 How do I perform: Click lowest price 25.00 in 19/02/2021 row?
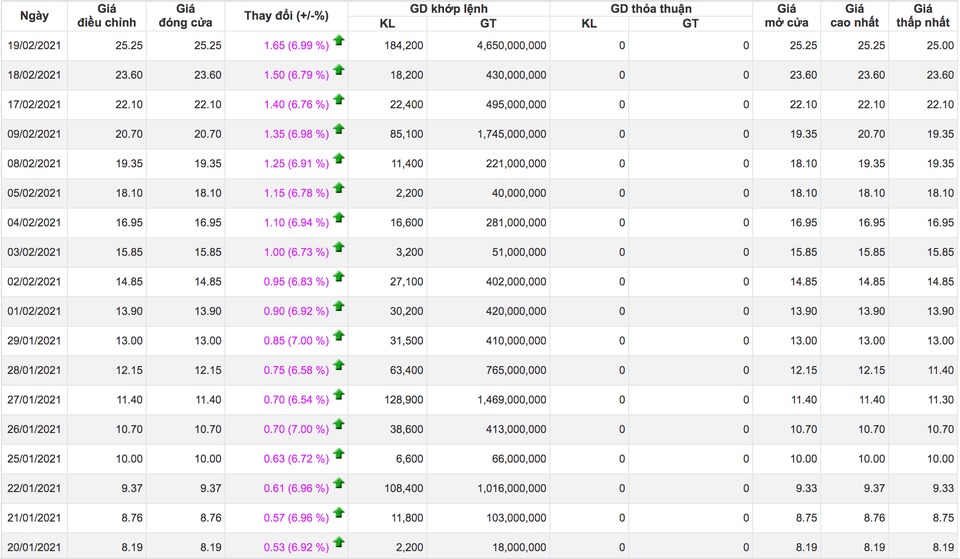[x=940, y=46]
